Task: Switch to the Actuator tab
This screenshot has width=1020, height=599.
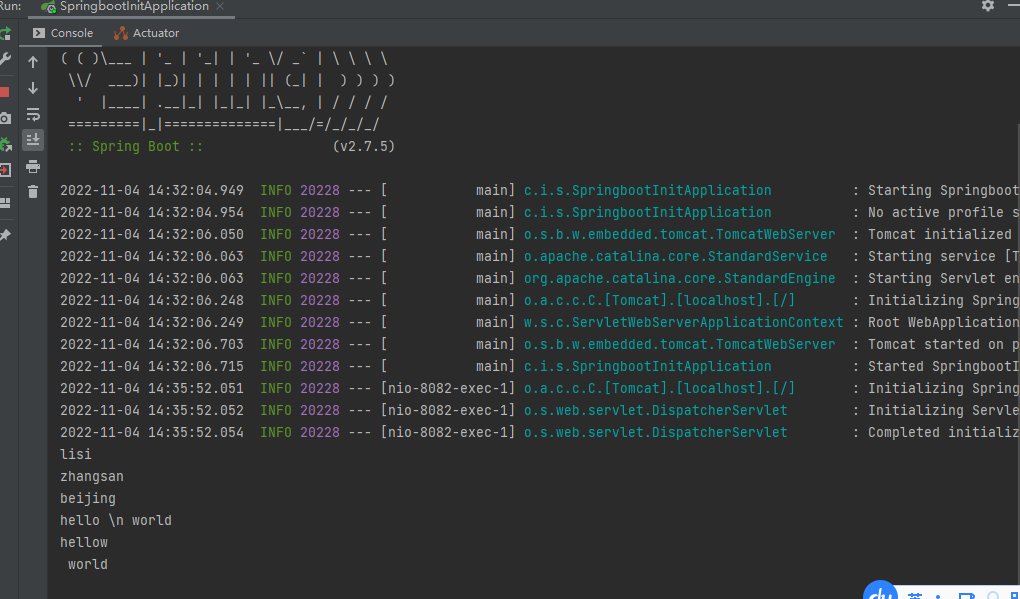Action: tap(146, 33)
